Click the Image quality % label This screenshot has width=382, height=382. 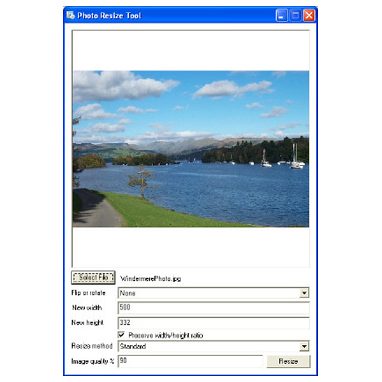pos(93,361)
